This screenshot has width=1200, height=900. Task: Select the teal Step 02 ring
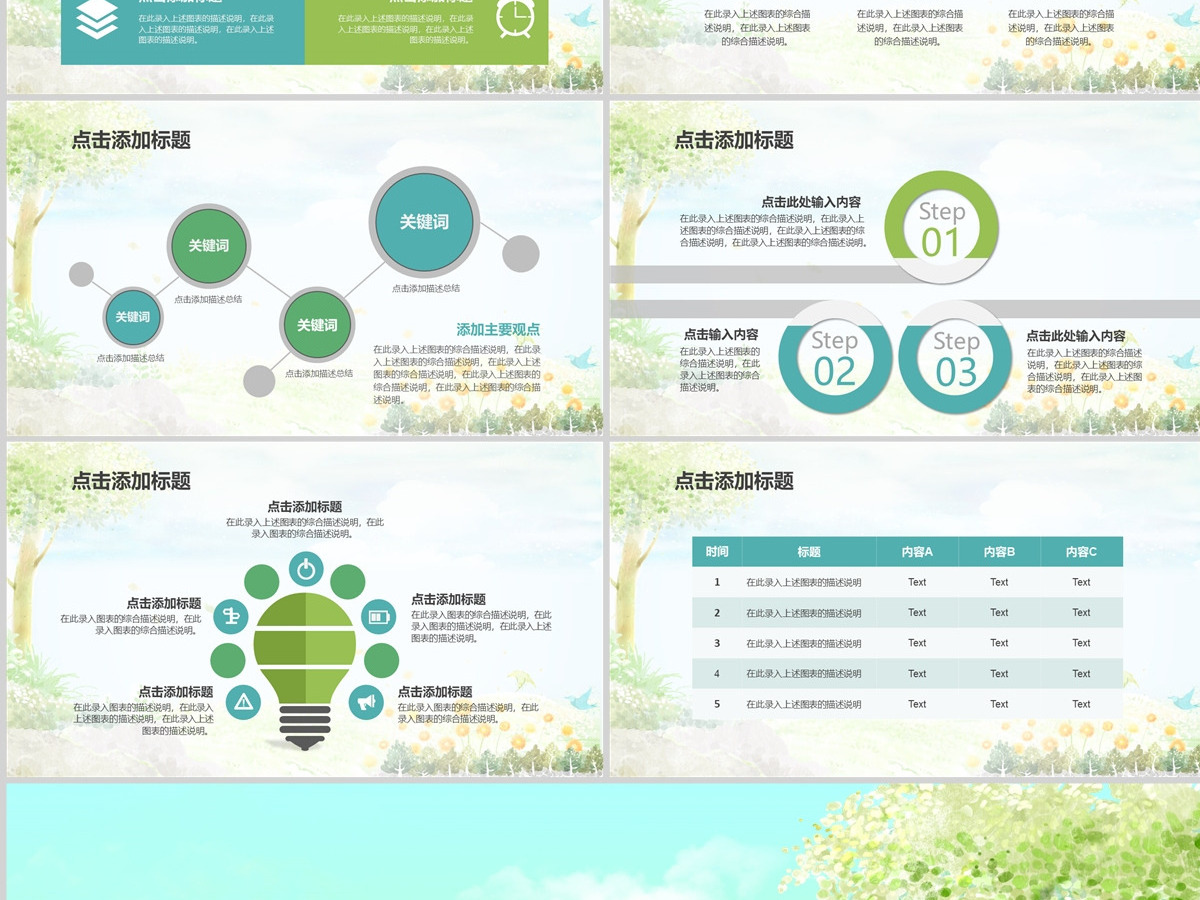(x=835, y=357)
